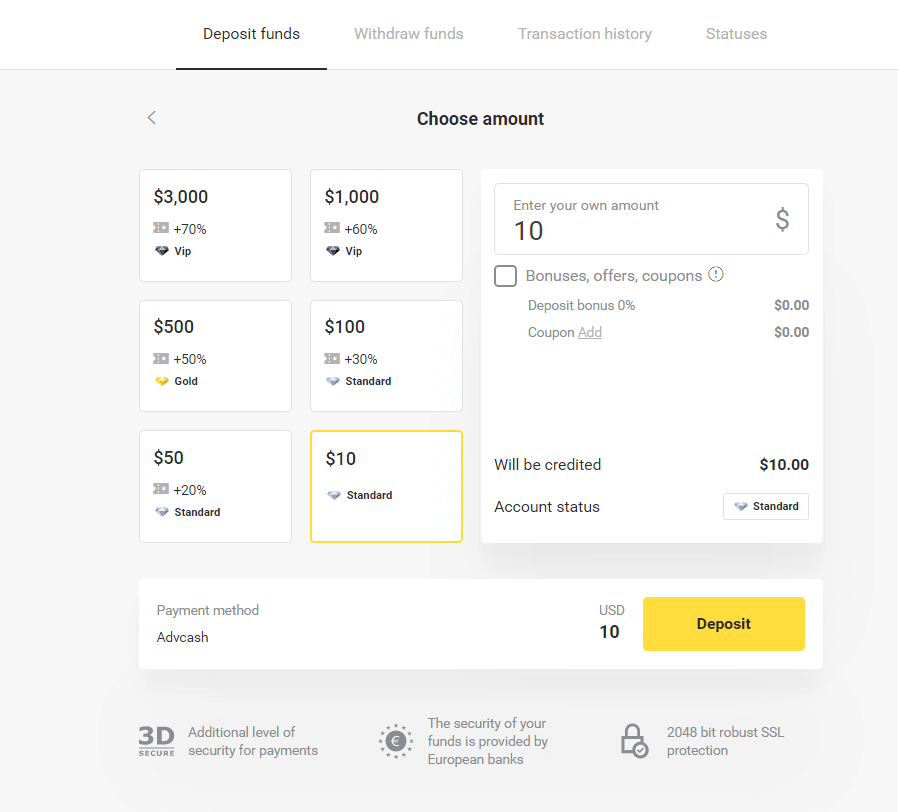Click the 3D Secure badge icon
The image size is (898, 812).
[156, 741]
